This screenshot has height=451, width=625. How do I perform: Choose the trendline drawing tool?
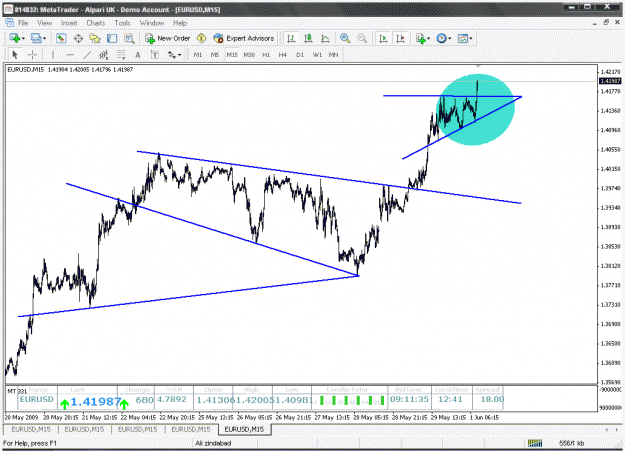tap(87, 55)
